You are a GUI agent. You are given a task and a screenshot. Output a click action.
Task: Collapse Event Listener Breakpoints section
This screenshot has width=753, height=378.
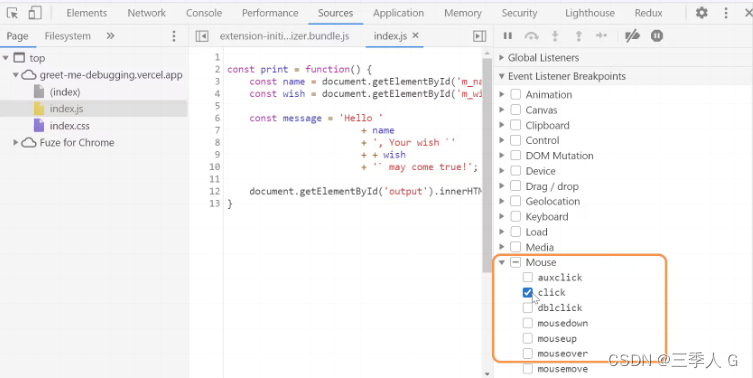(x=501, y=76)
